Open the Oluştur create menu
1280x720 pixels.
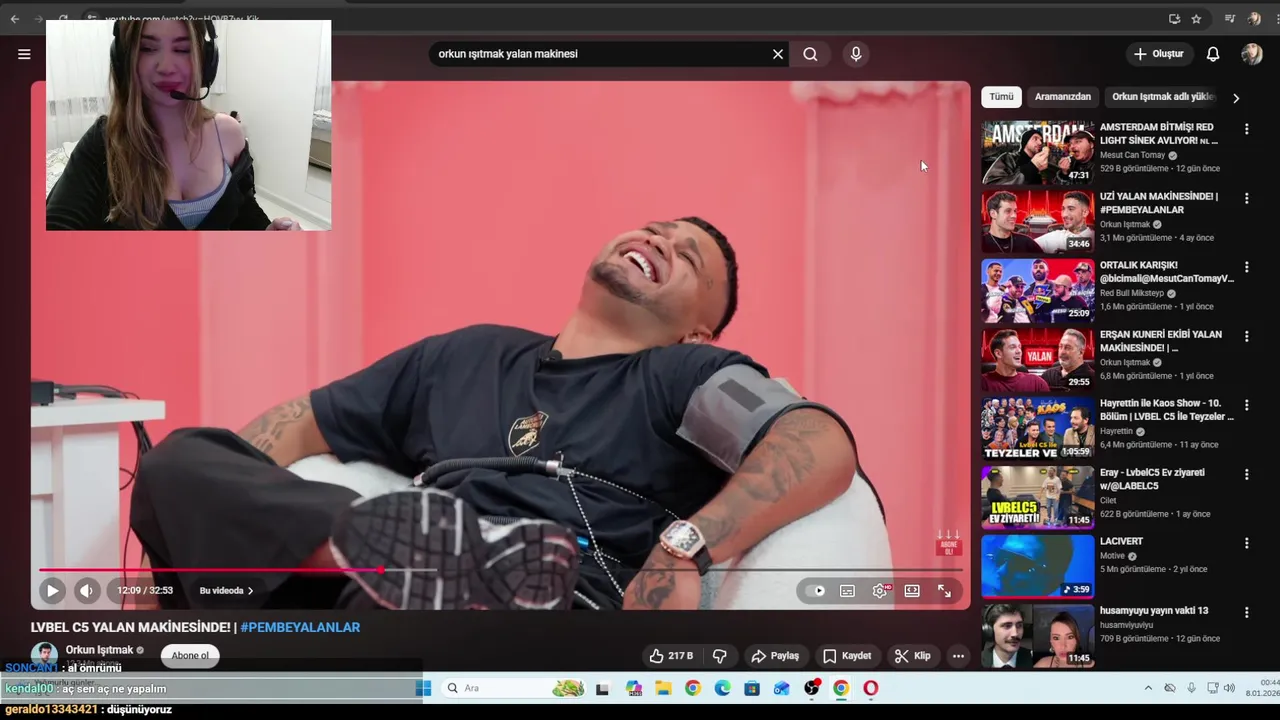[1158, 54]
